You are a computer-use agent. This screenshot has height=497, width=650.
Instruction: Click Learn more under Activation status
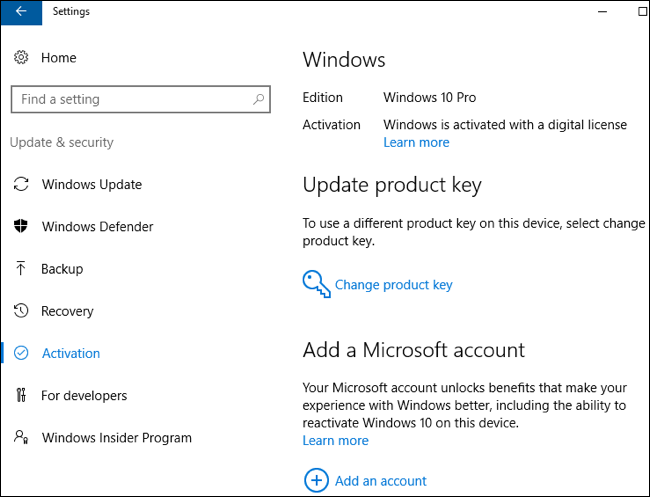pos(416,142)
